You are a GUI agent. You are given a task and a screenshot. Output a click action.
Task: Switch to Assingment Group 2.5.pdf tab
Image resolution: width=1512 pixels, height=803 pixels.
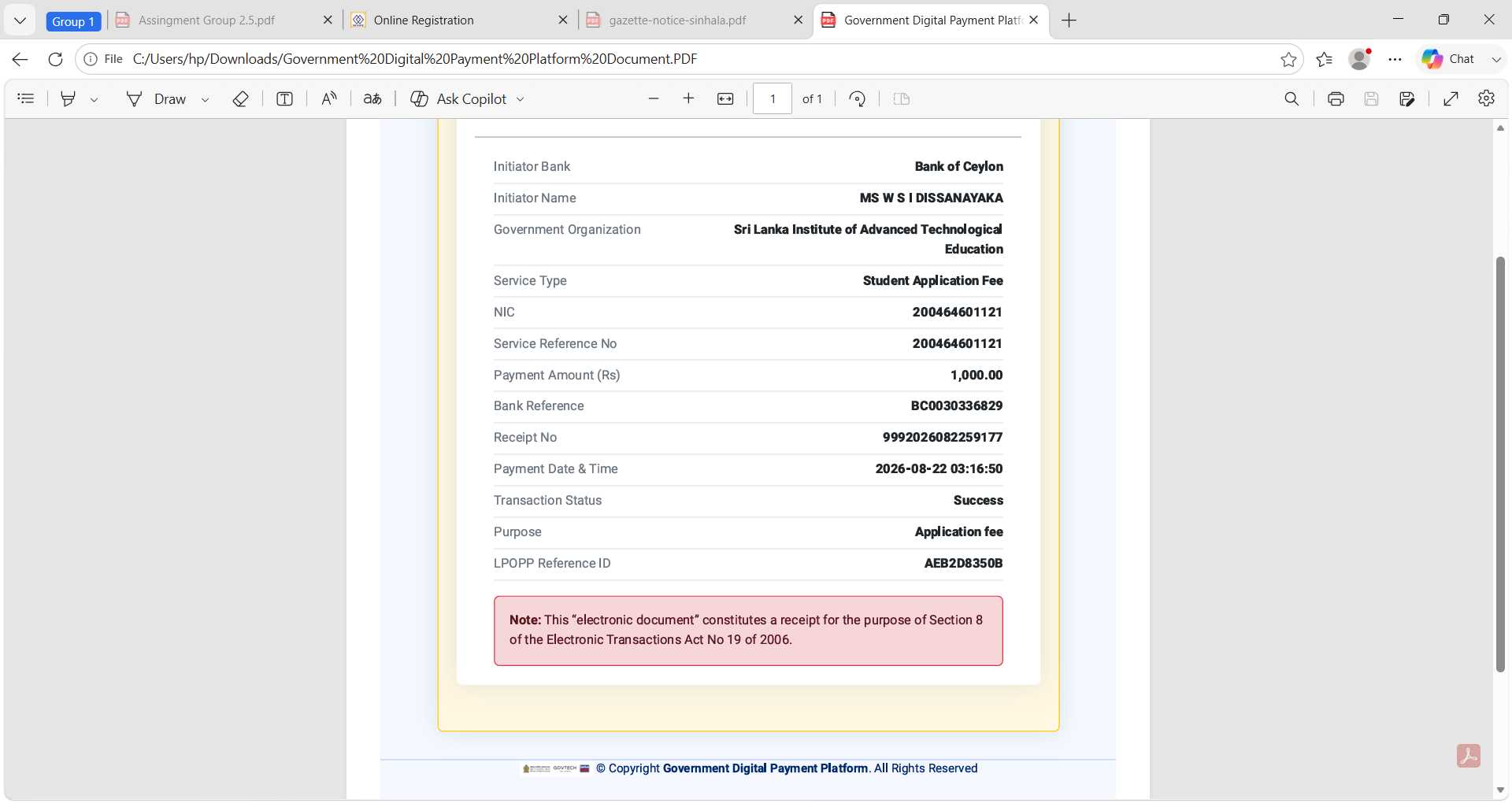point(206,20)
